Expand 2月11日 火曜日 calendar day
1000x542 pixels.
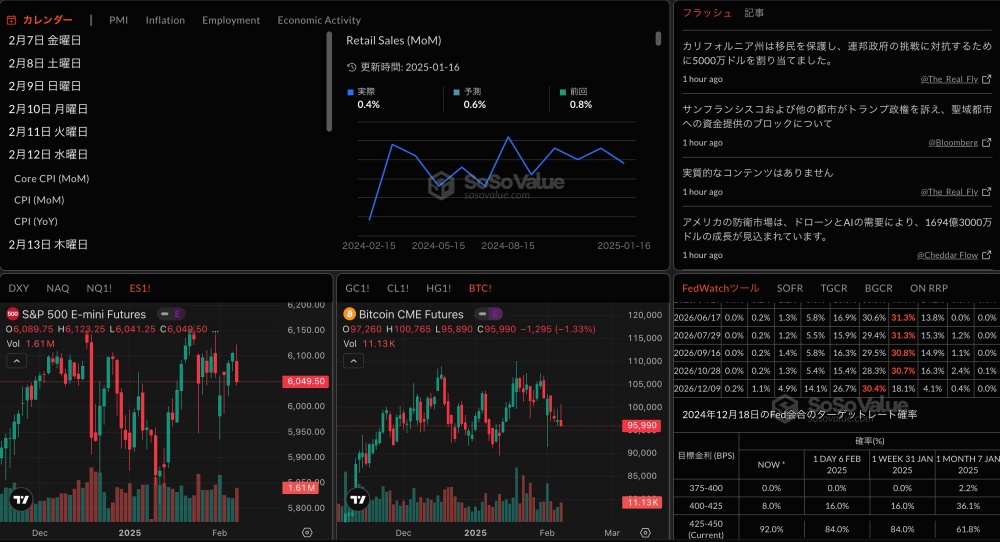[x=48, y=131]
